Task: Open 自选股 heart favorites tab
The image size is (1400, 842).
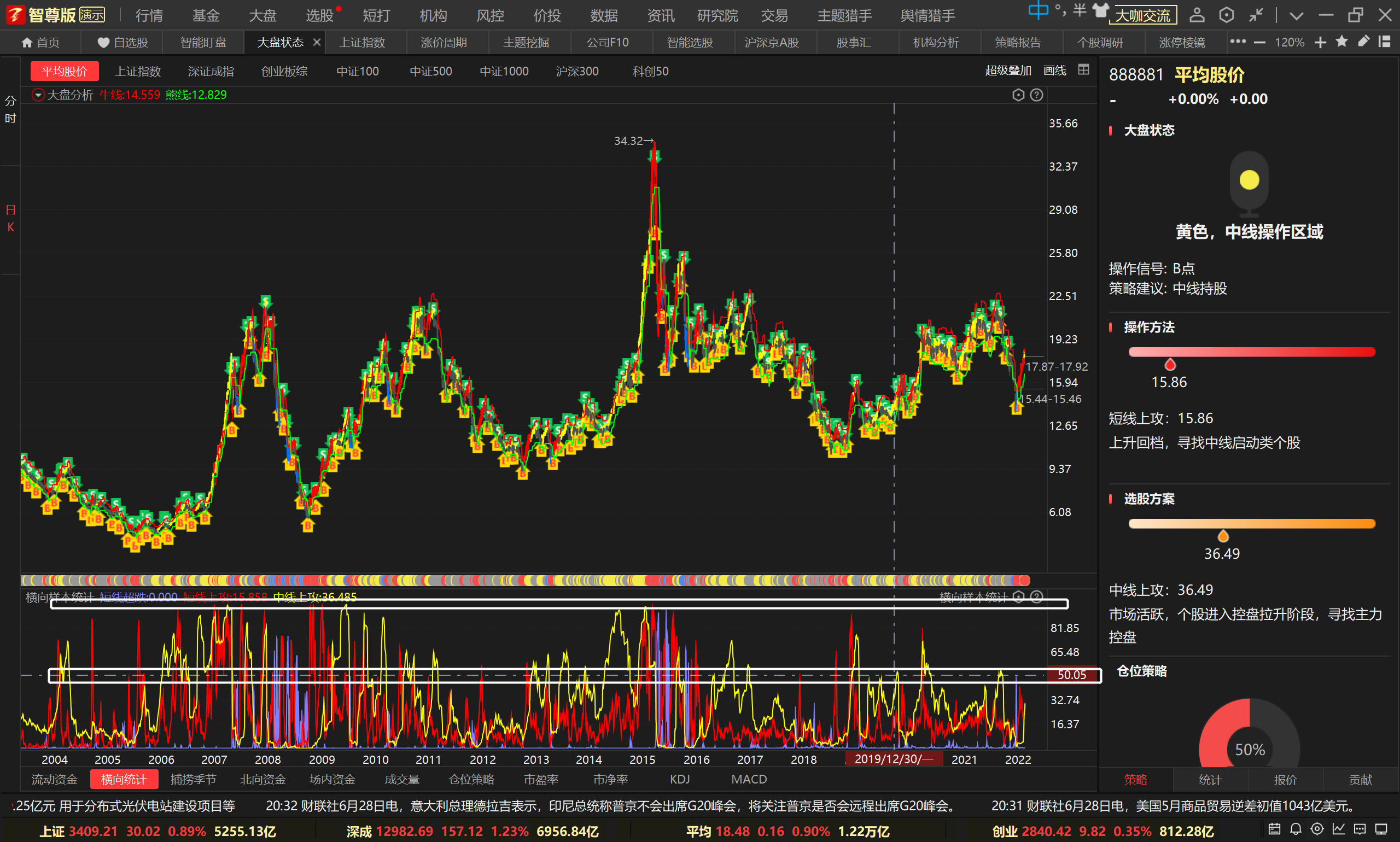Action: pos(122,43)
